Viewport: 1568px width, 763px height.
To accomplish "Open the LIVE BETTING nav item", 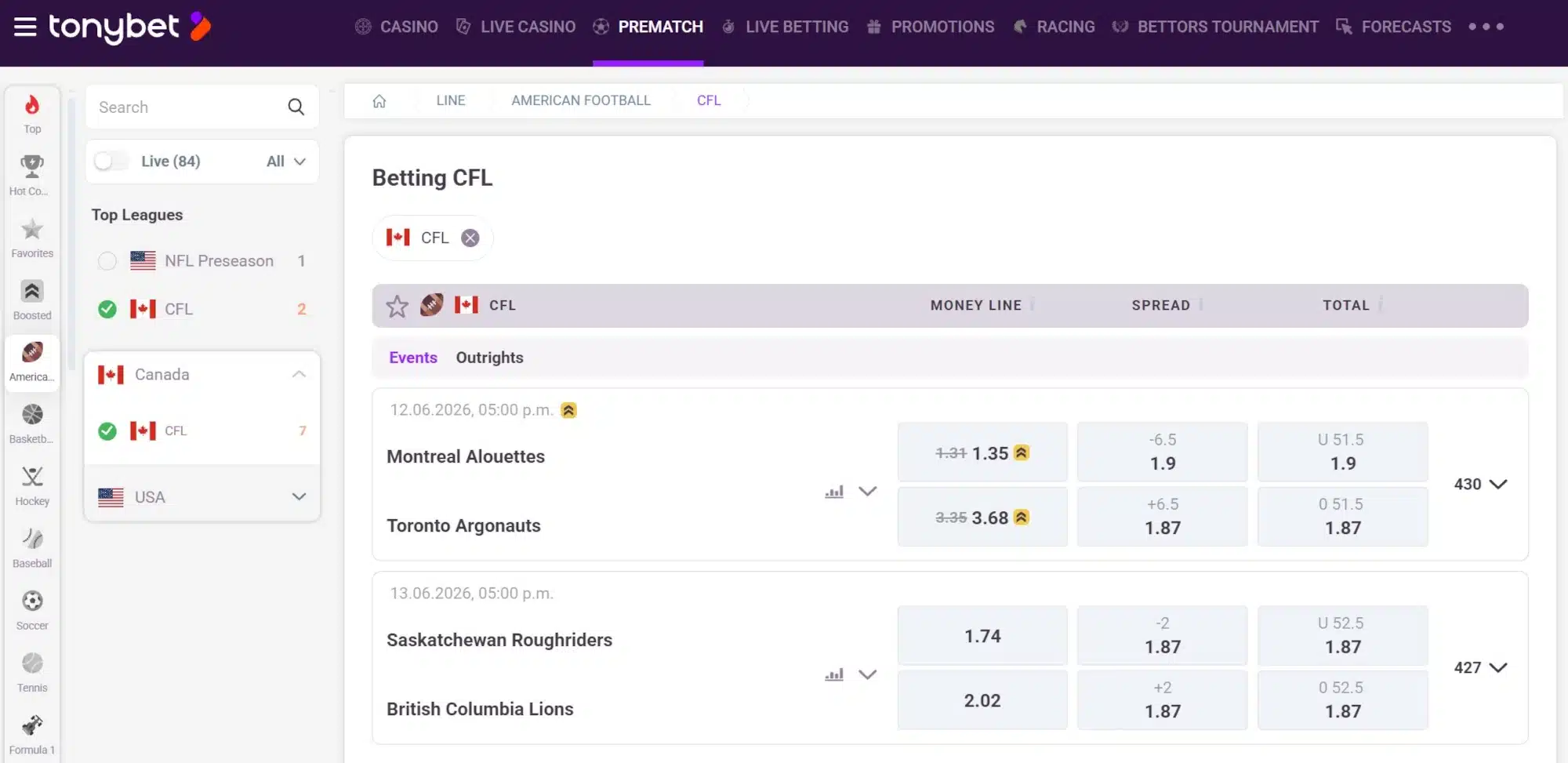I will click(x=785, y=27).
